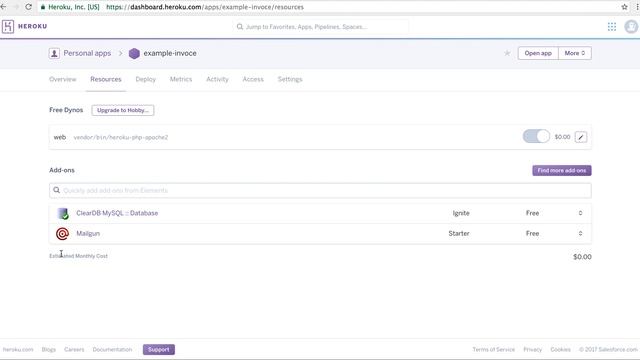Reload the page in the browser

click(x=28, y=7)
